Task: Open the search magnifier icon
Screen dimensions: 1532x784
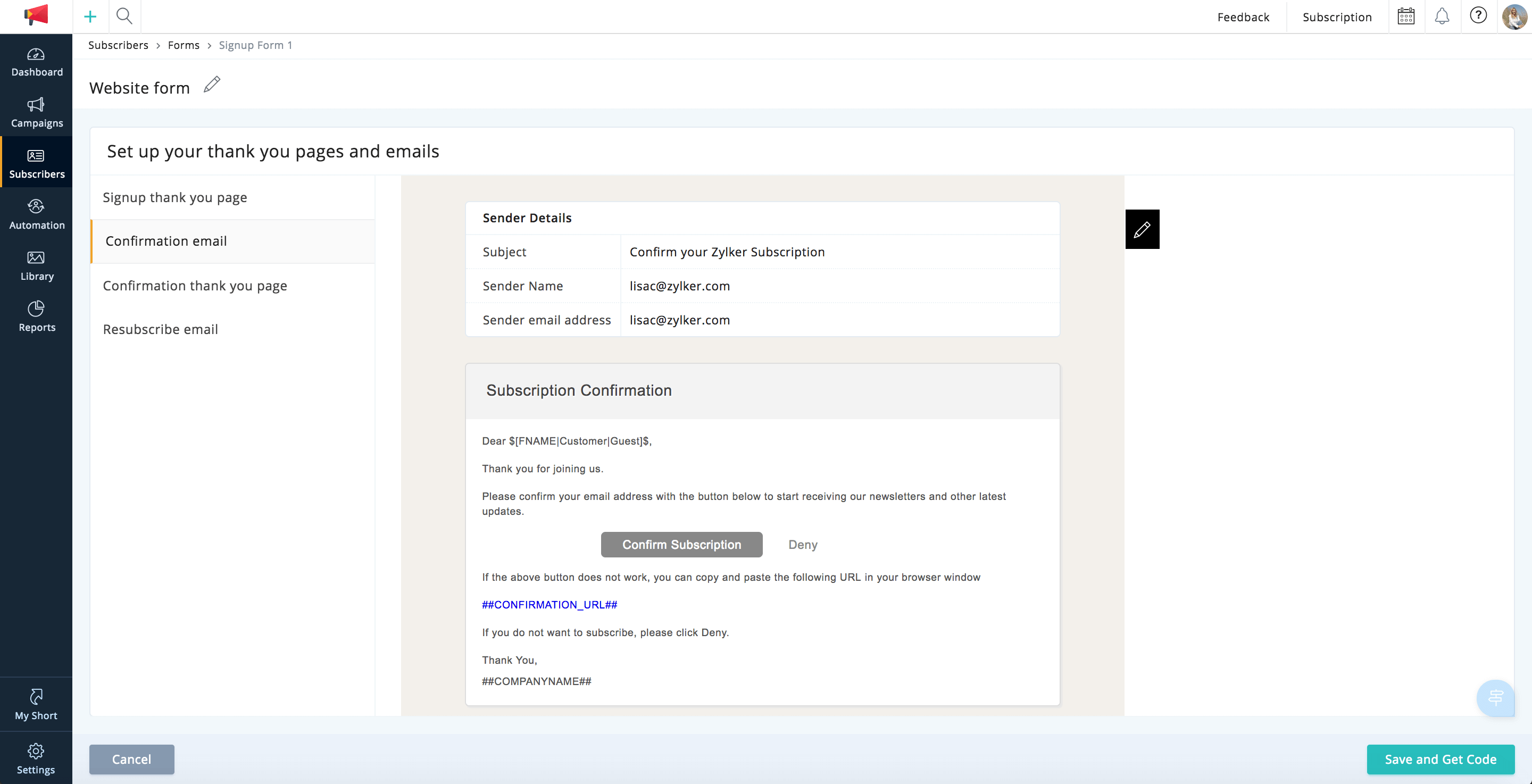Action: point(124,16)
